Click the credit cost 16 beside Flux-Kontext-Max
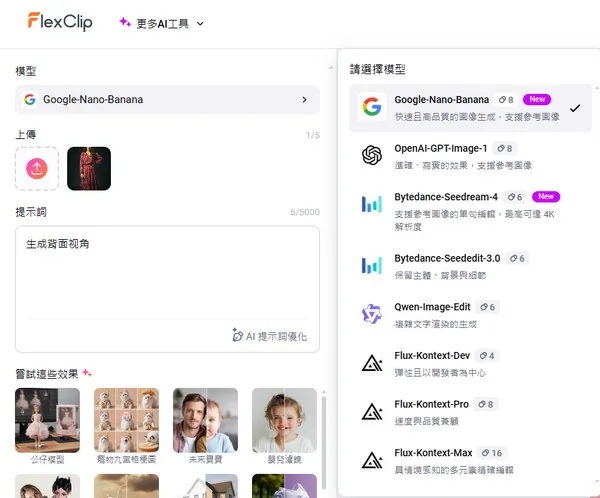This screenshot has width=600, height=498. (x=492, y=453)
